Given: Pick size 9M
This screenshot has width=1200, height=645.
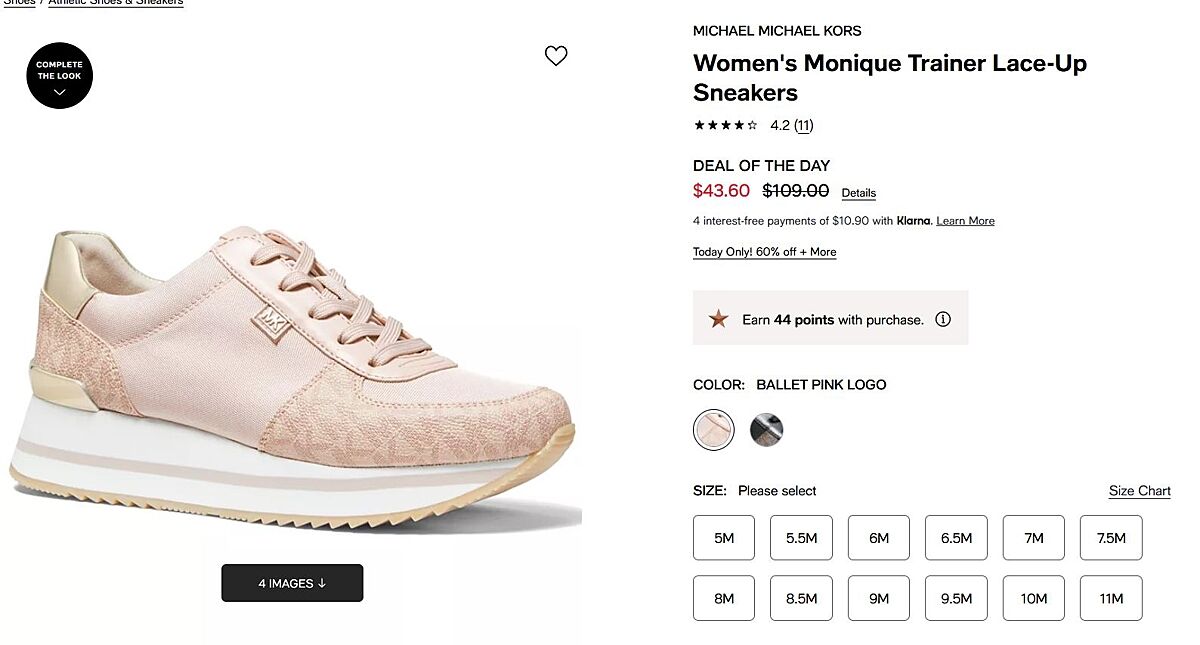Looking at the screenshot, I should pos(879,598).
